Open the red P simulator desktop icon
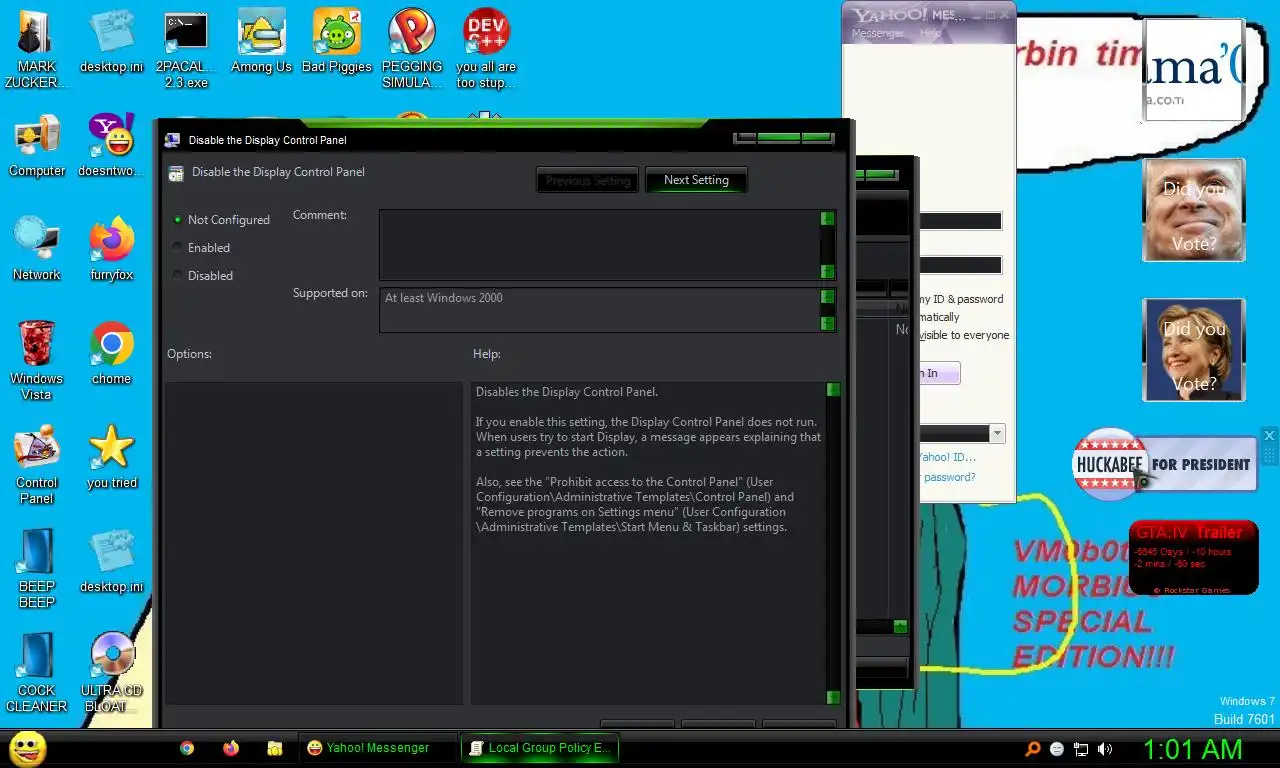 412,48
